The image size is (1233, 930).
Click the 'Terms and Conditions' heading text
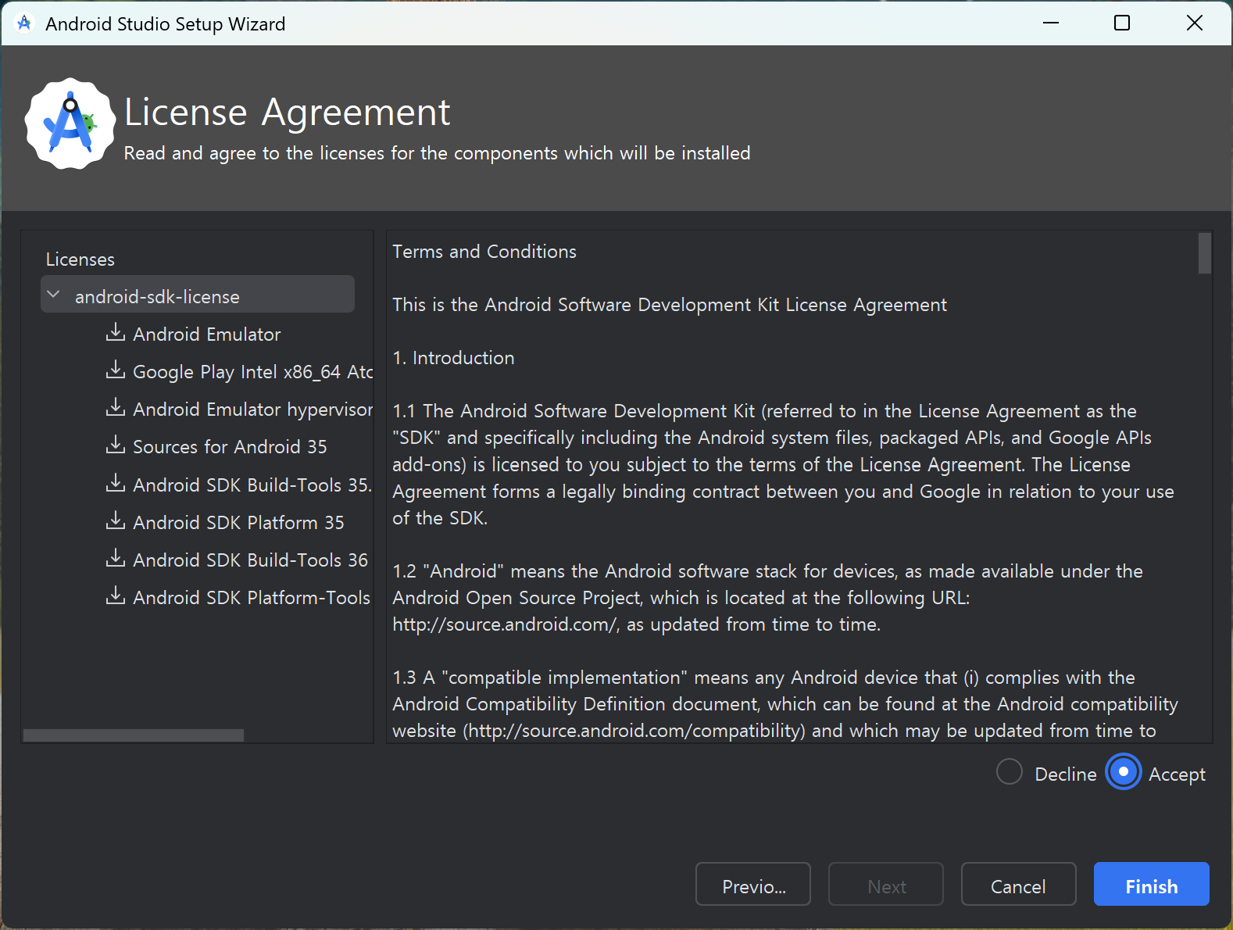484,252
